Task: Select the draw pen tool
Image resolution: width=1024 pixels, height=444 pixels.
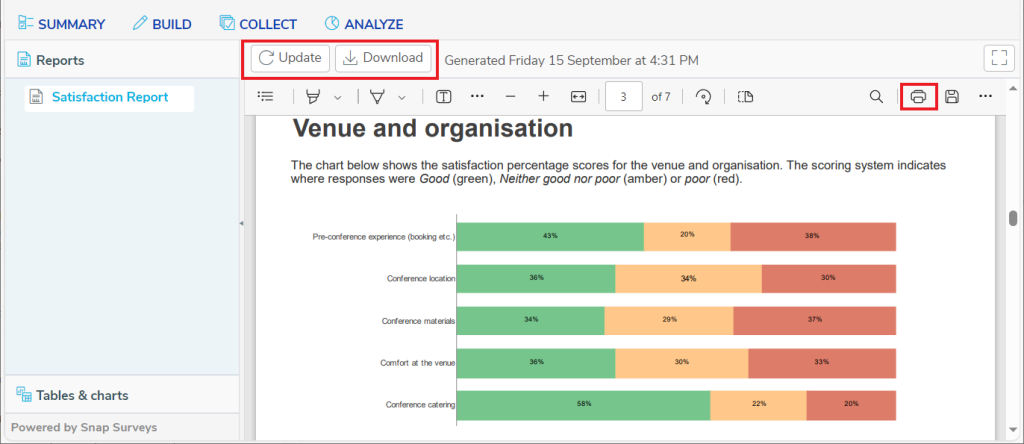Action: click(377, 97)
